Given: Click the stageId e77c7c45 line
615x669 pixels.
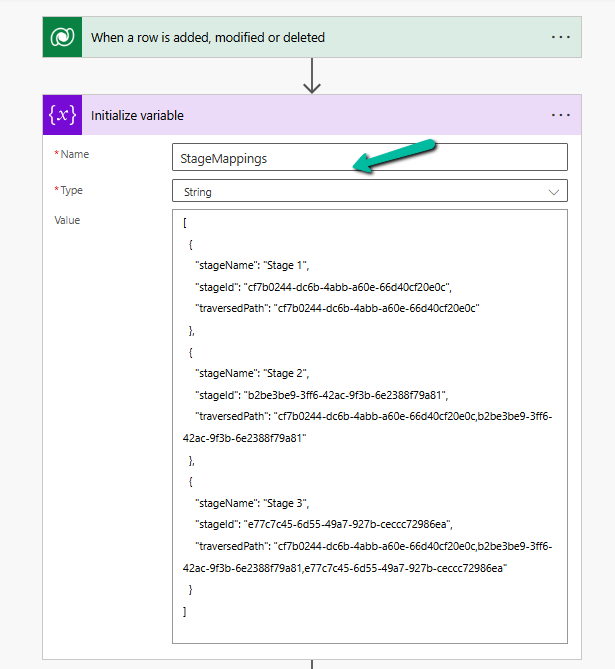Looking at the screenshot, I should click(324, 524).
